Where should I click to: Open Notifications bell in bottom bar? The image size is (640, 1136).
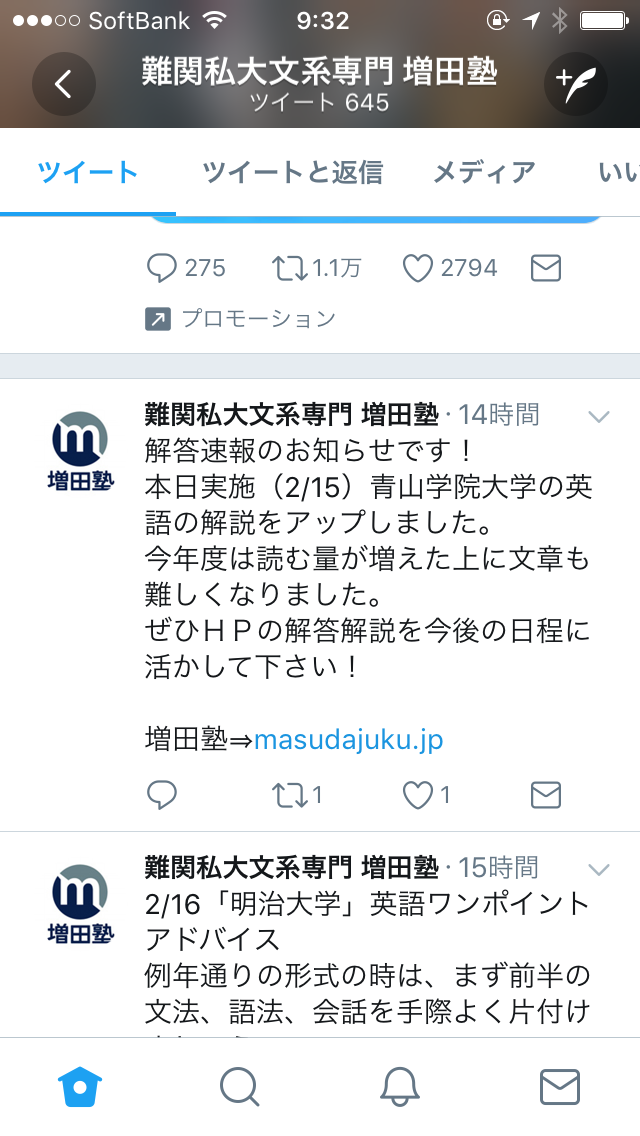[399, 1087]
